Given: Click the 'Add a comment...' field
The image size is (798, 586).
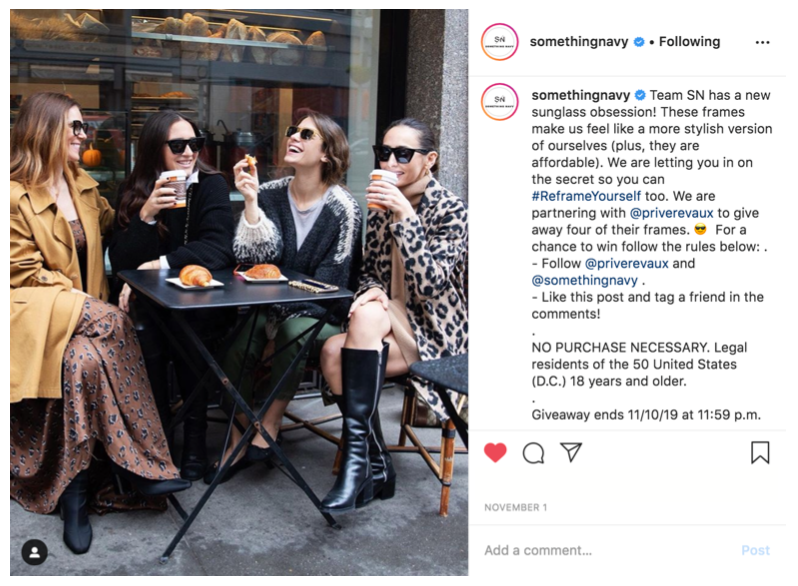Looking at the screenshot, I should [606, 550].
